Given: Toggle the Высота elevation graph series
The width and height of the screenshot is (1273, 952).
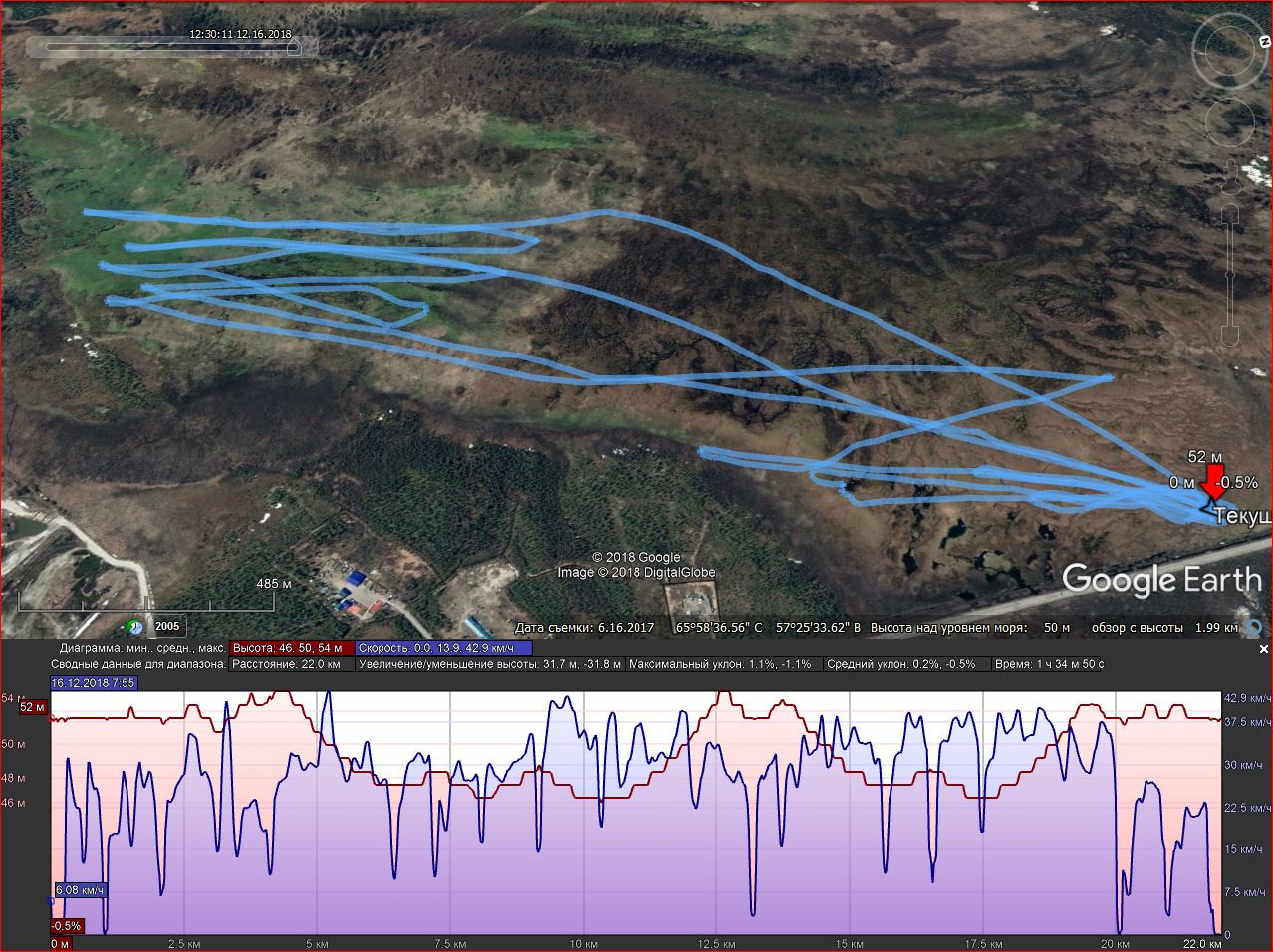Looking at the screenshot, I should (x=291, y=647).
